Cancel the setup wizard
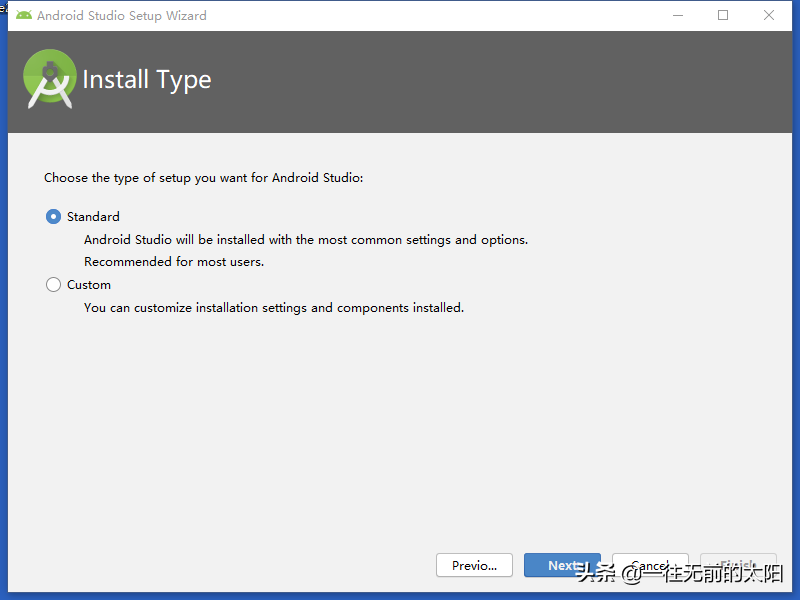 (650, 565)
